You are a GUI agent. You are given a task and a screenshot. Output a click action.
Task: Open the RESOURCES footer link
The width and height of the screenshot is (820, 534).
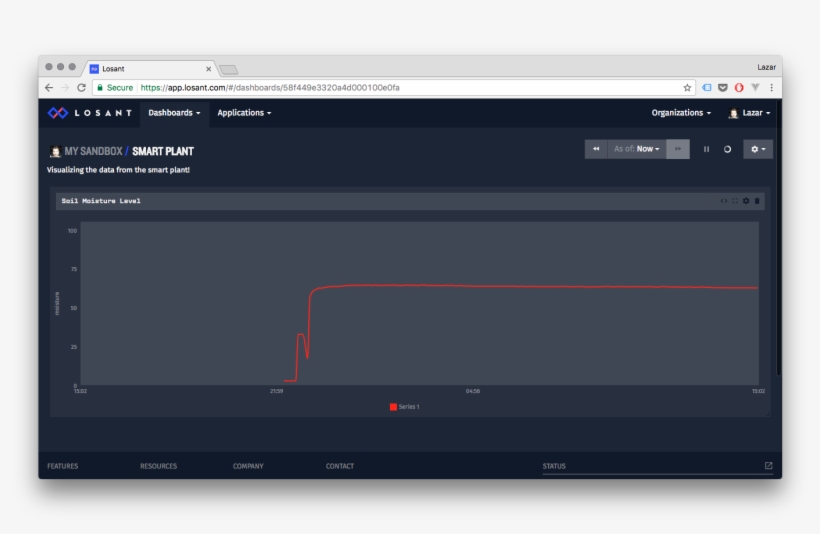click(158, 466)
